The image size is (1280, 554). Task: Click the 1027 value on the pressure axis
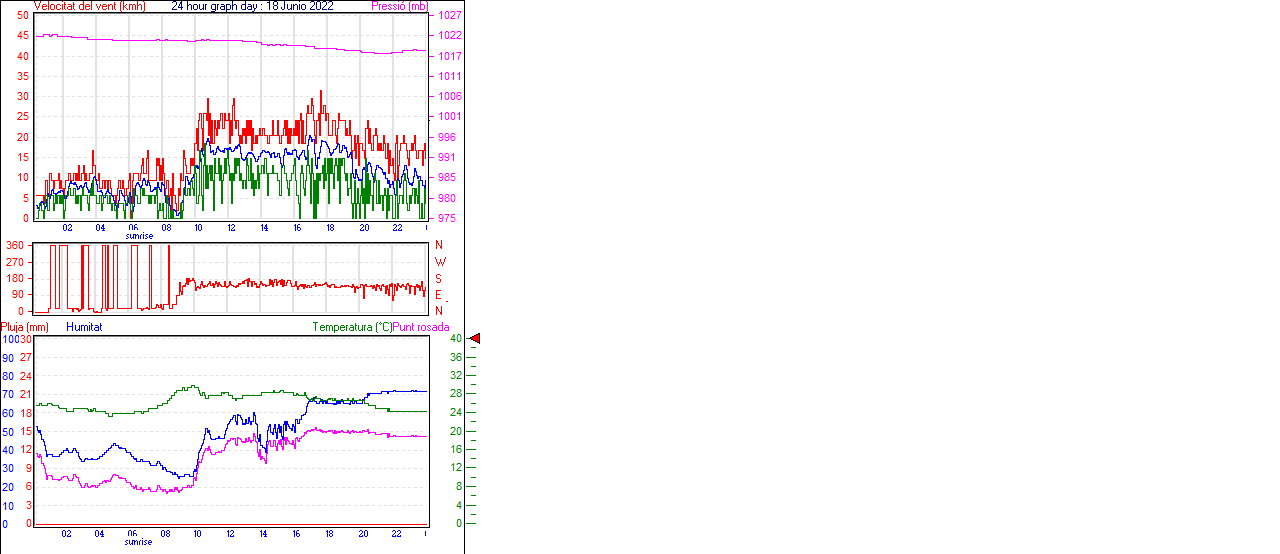pyautogui.click(x=448, y=16)
